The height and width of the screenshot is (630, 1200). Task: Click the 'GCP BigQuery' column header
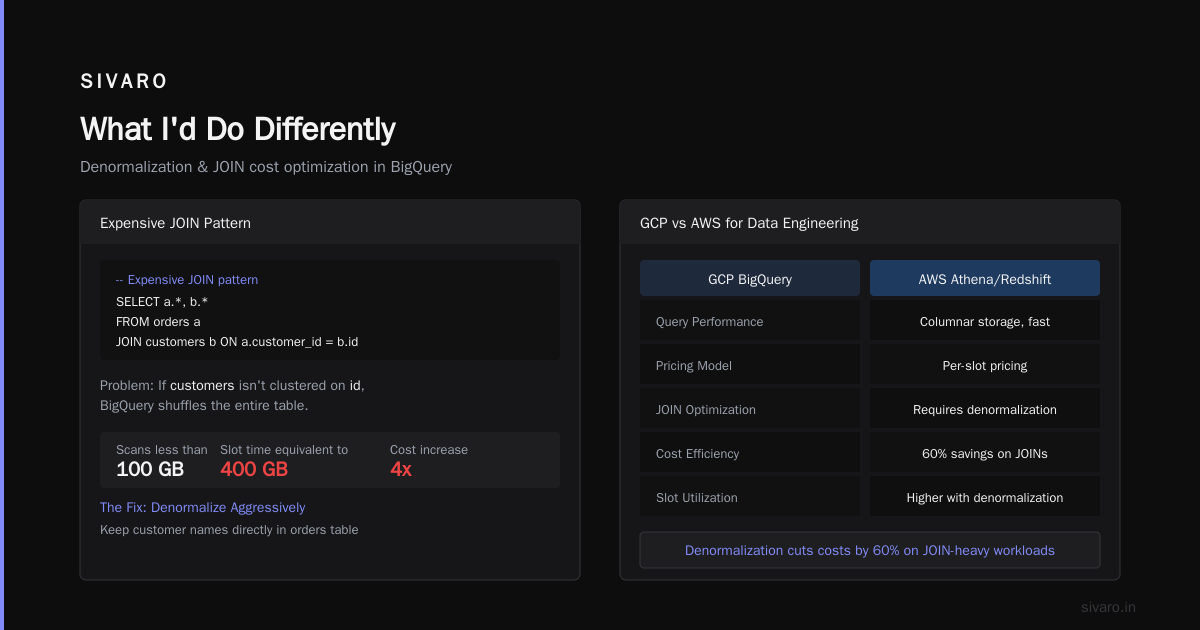[750, 279]
